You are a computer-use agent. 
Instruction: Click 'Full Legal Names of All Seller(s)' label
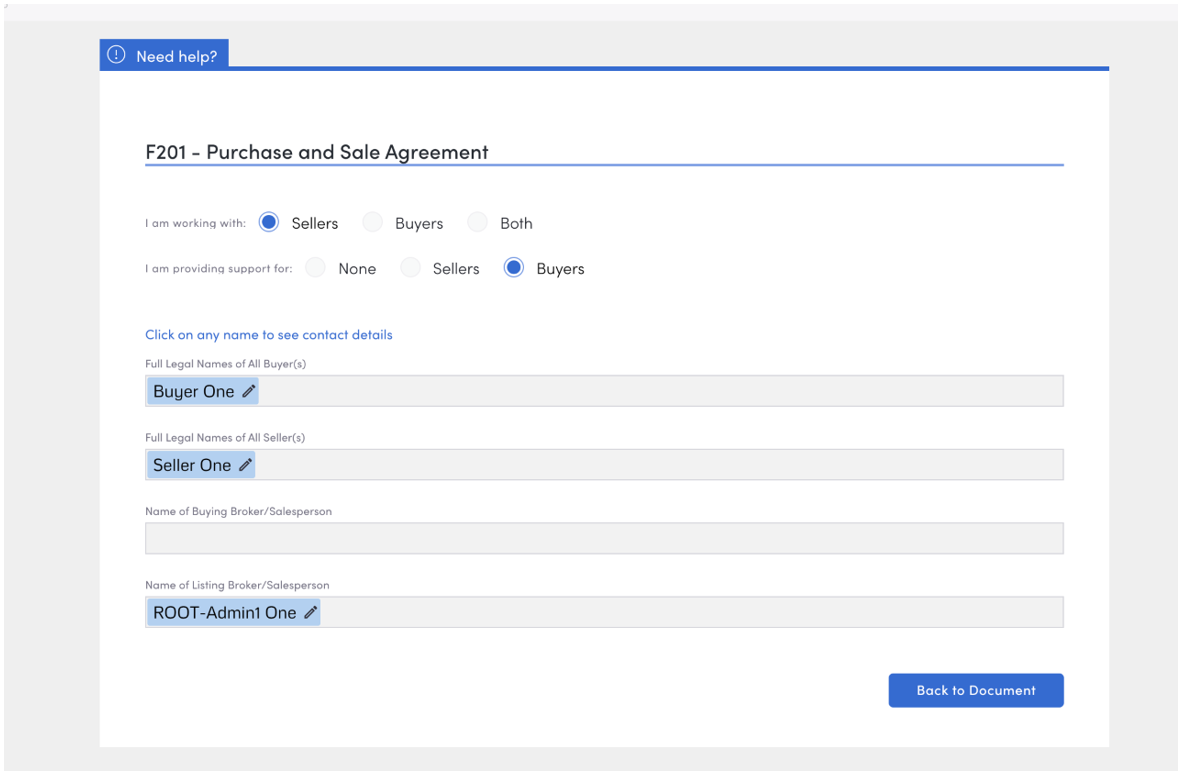pyautogui.click(x=225, y=438)
